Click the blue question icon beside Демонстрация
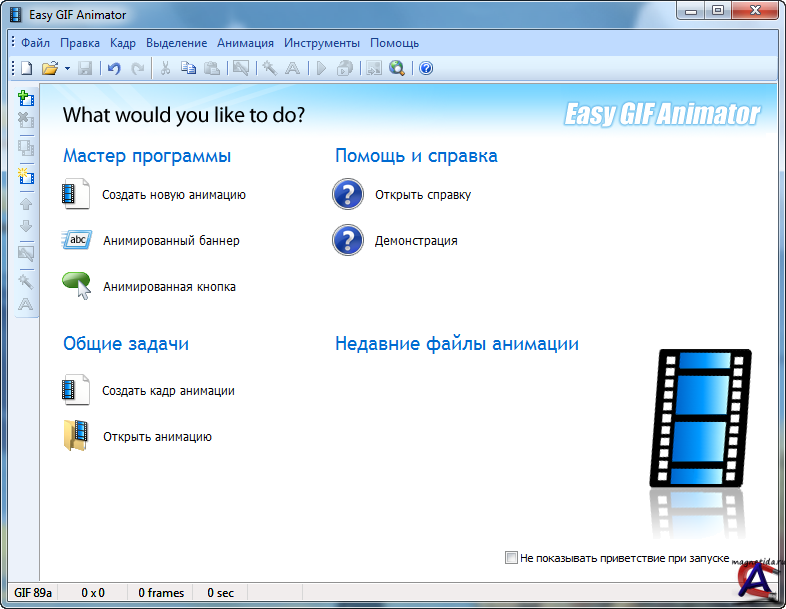 (x=347, y=241)
